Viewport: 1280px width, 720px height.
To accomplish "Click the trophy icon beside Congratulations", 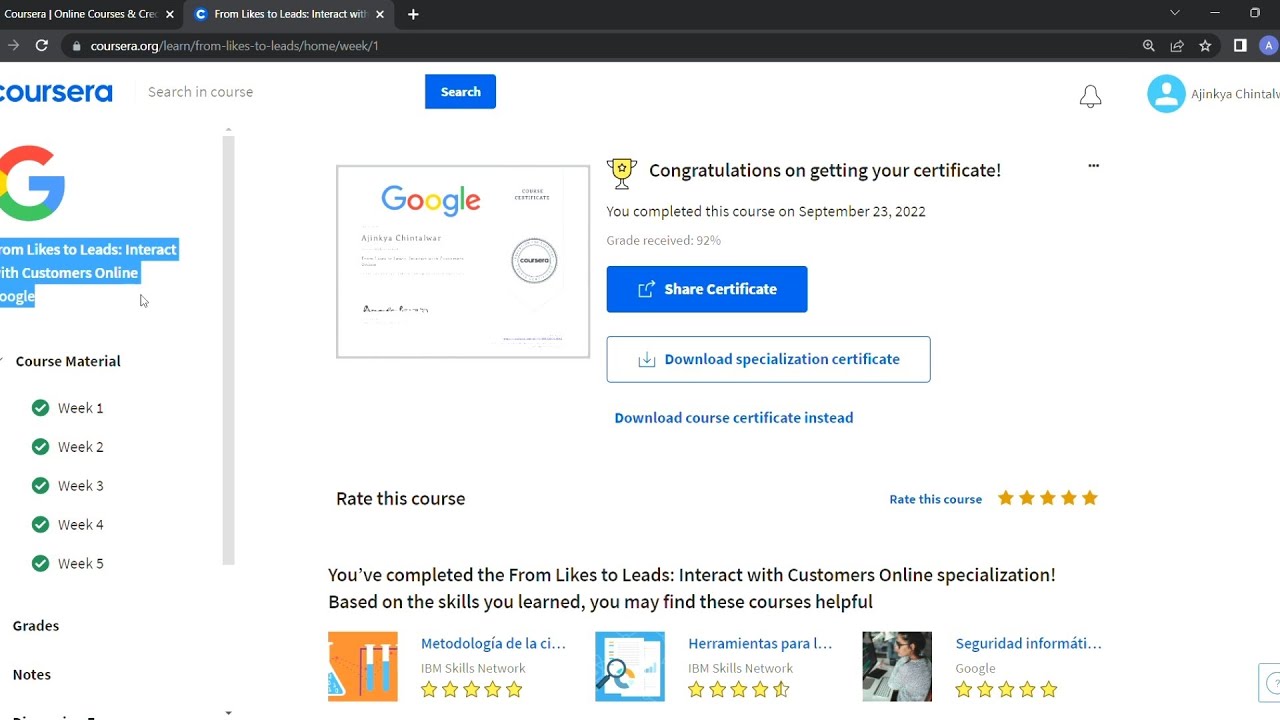I will tap(622, 172).
